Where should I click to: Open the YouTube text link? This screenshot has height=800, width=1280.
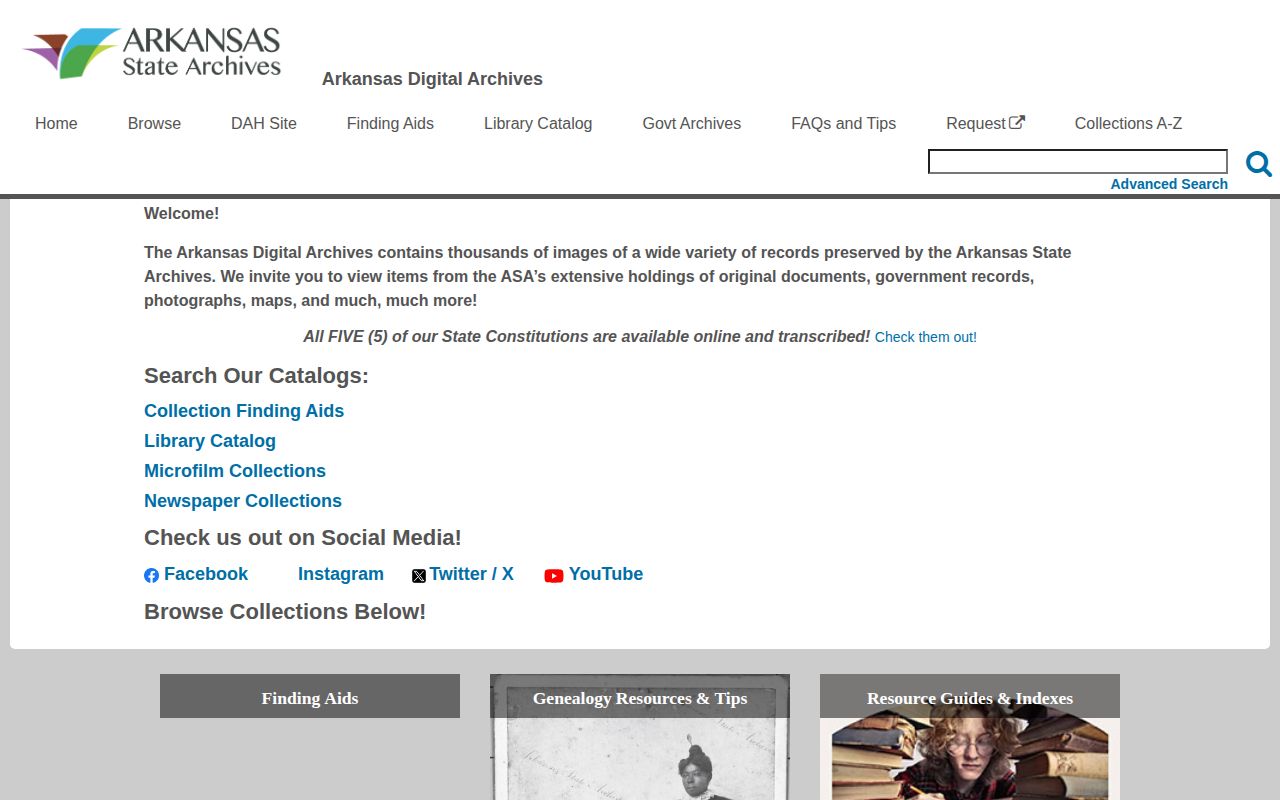pyautogui.click(x=606, y=574)
